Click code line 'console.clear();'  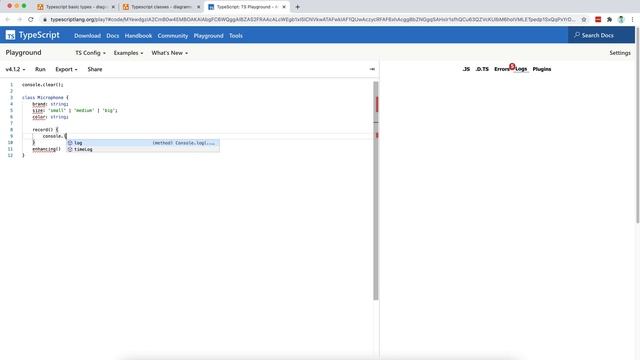[x=43, y=85]
